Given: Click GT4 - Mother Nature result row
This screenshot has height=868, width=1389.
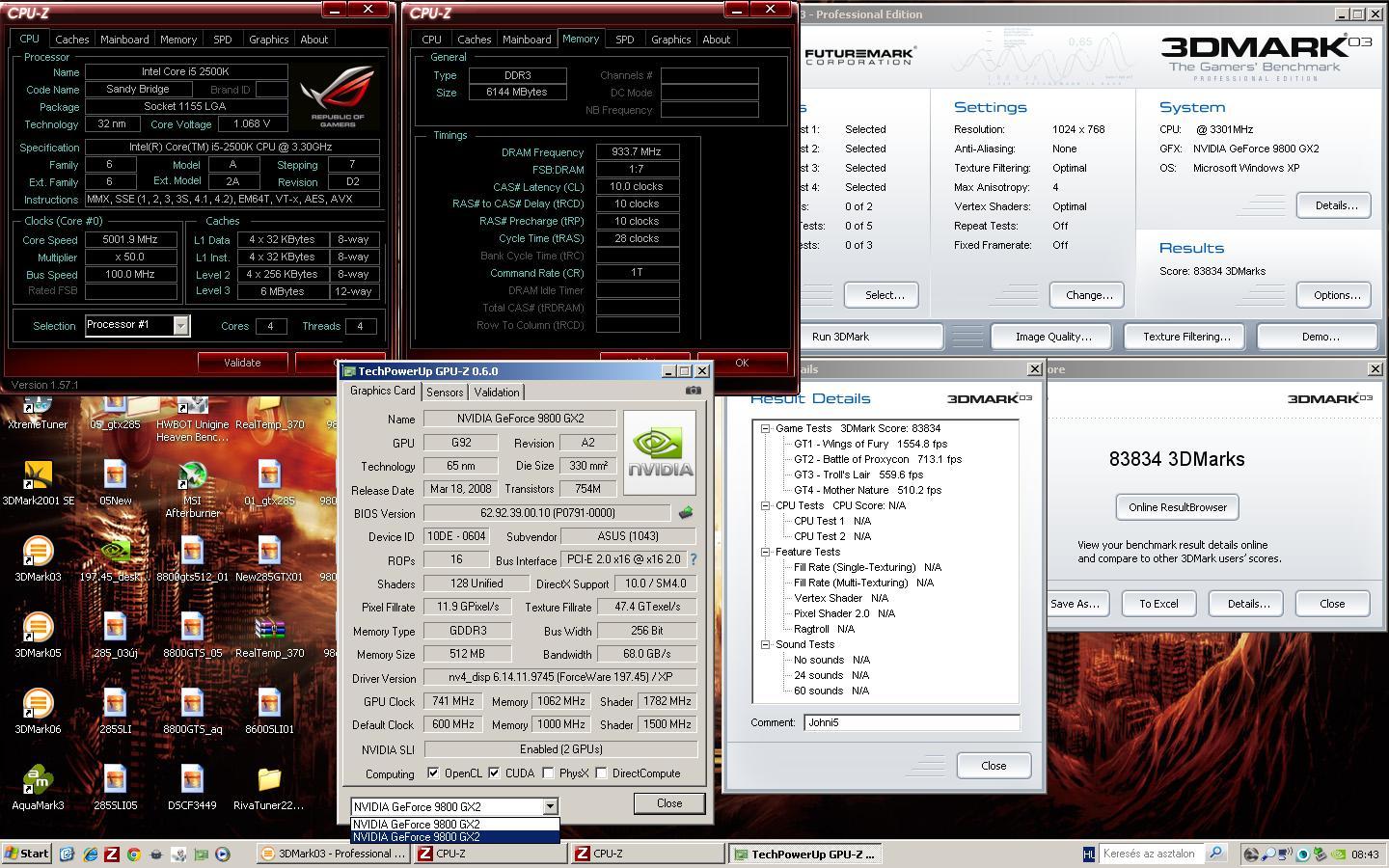Looking at the screenshot, I should tap(867, 490).
